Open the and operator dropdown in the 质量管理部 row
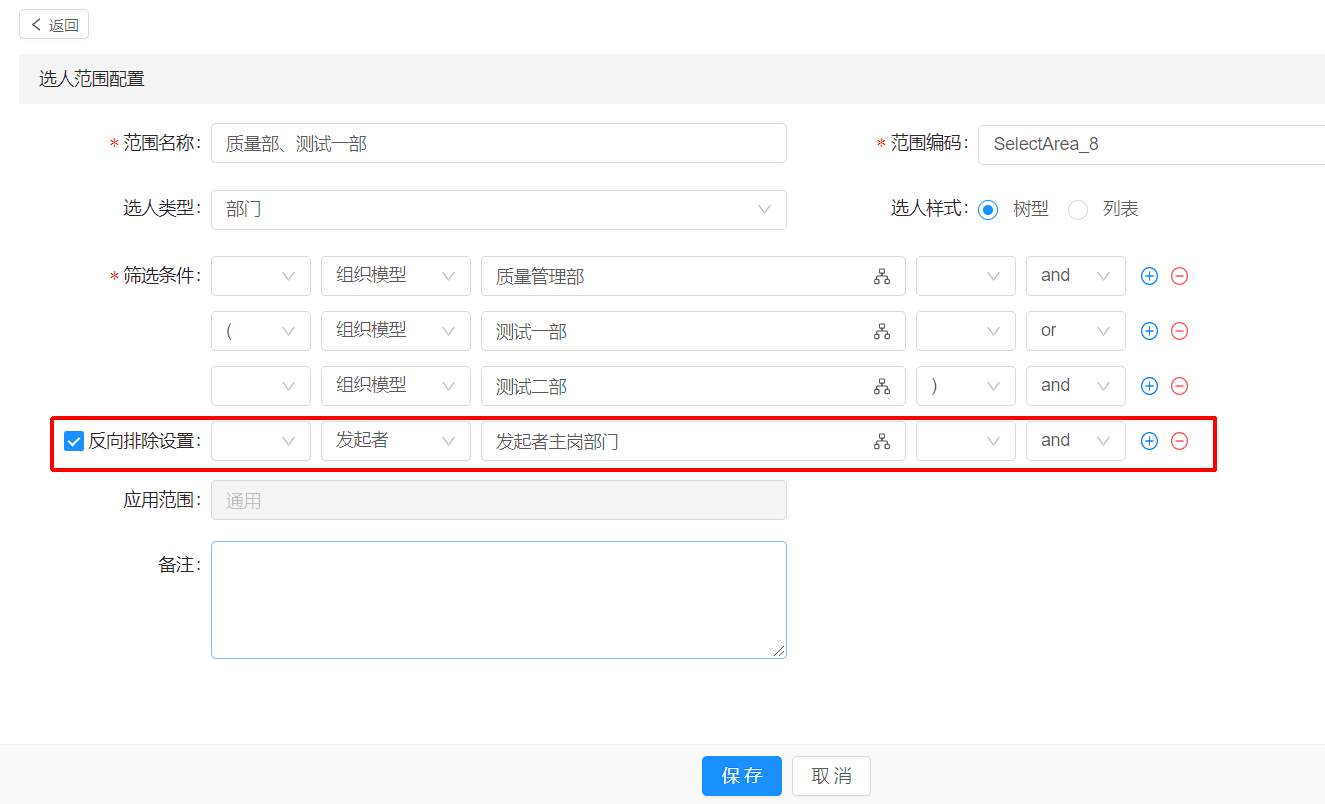 pyautogui.click(x=1076, y=276)
